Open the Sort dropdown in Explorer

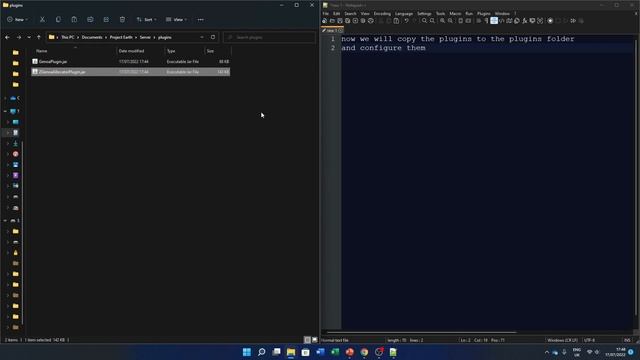tap(146, 19)
